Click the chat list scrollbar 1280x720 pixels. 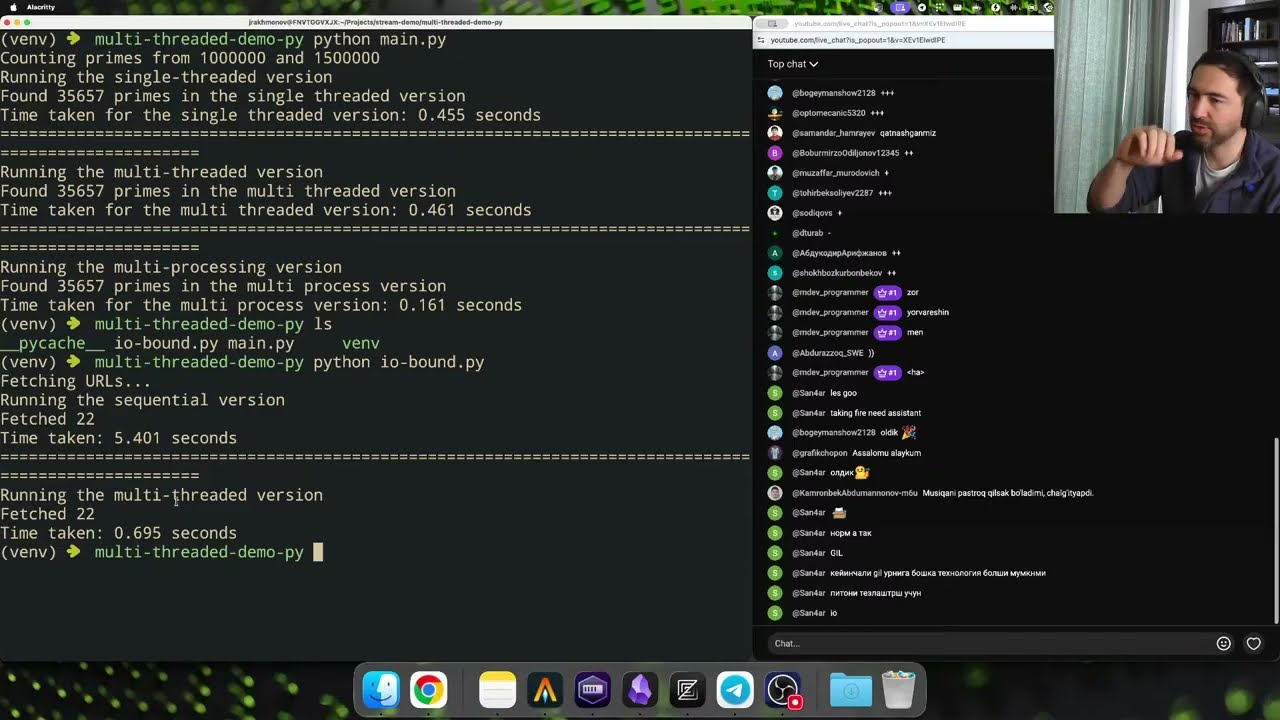click(1275, 530)
